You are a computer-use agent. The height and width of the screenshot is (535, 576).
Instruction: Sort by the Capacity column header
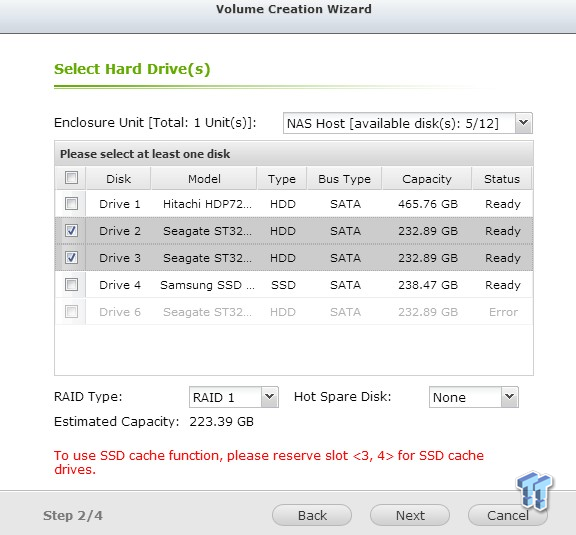click(426, 179)
